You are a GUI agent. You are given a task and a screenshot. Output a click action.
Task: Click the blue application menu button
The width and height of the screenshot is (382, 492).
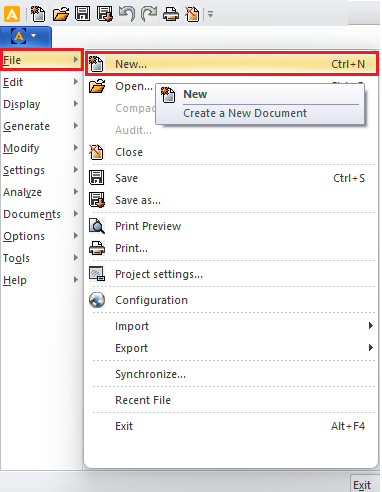[x=26, y=37]
